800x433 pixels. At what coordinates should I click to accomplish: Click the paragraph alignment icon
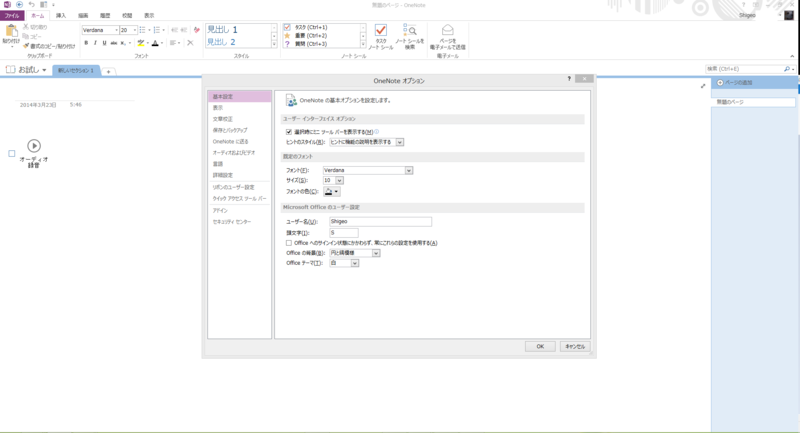tap(173, 43)
